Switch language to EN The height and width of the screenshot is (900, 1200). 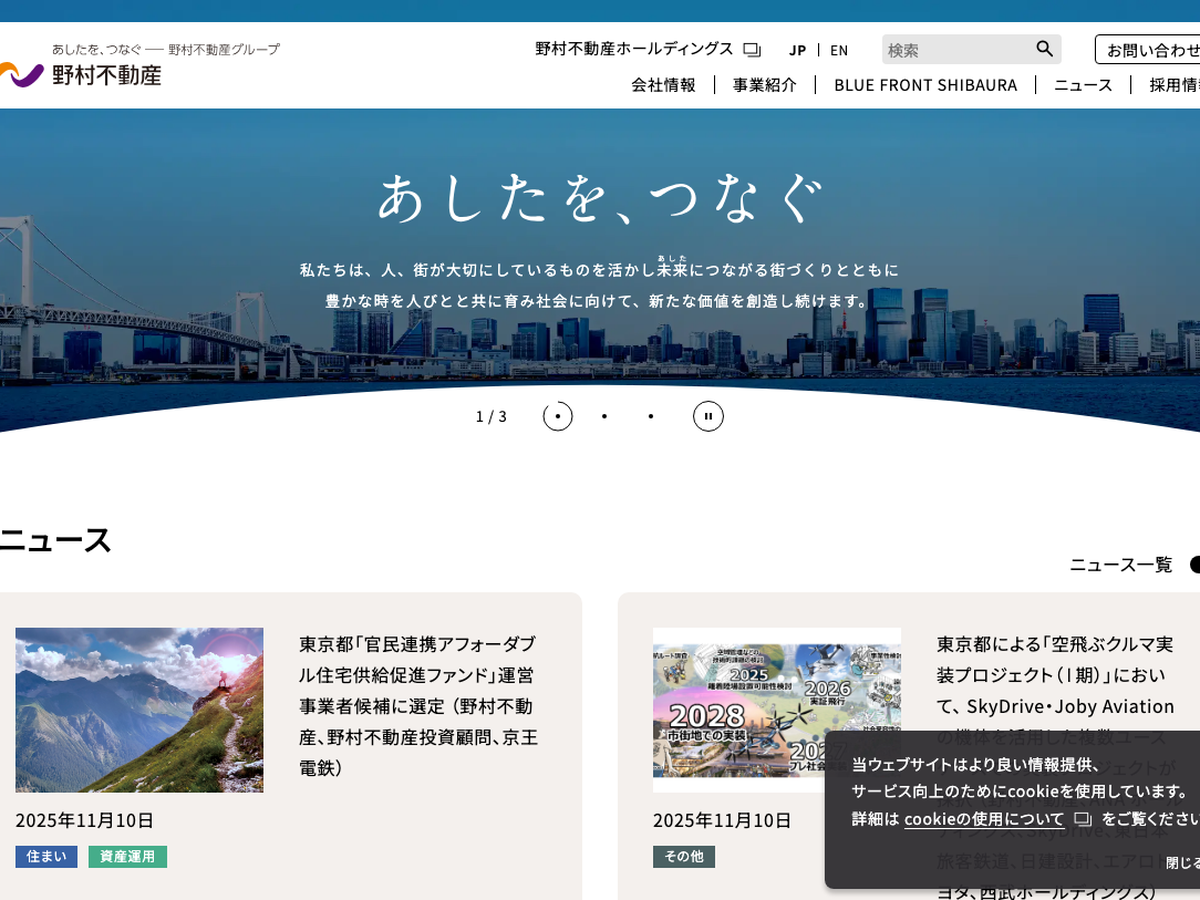click(839, 50)
